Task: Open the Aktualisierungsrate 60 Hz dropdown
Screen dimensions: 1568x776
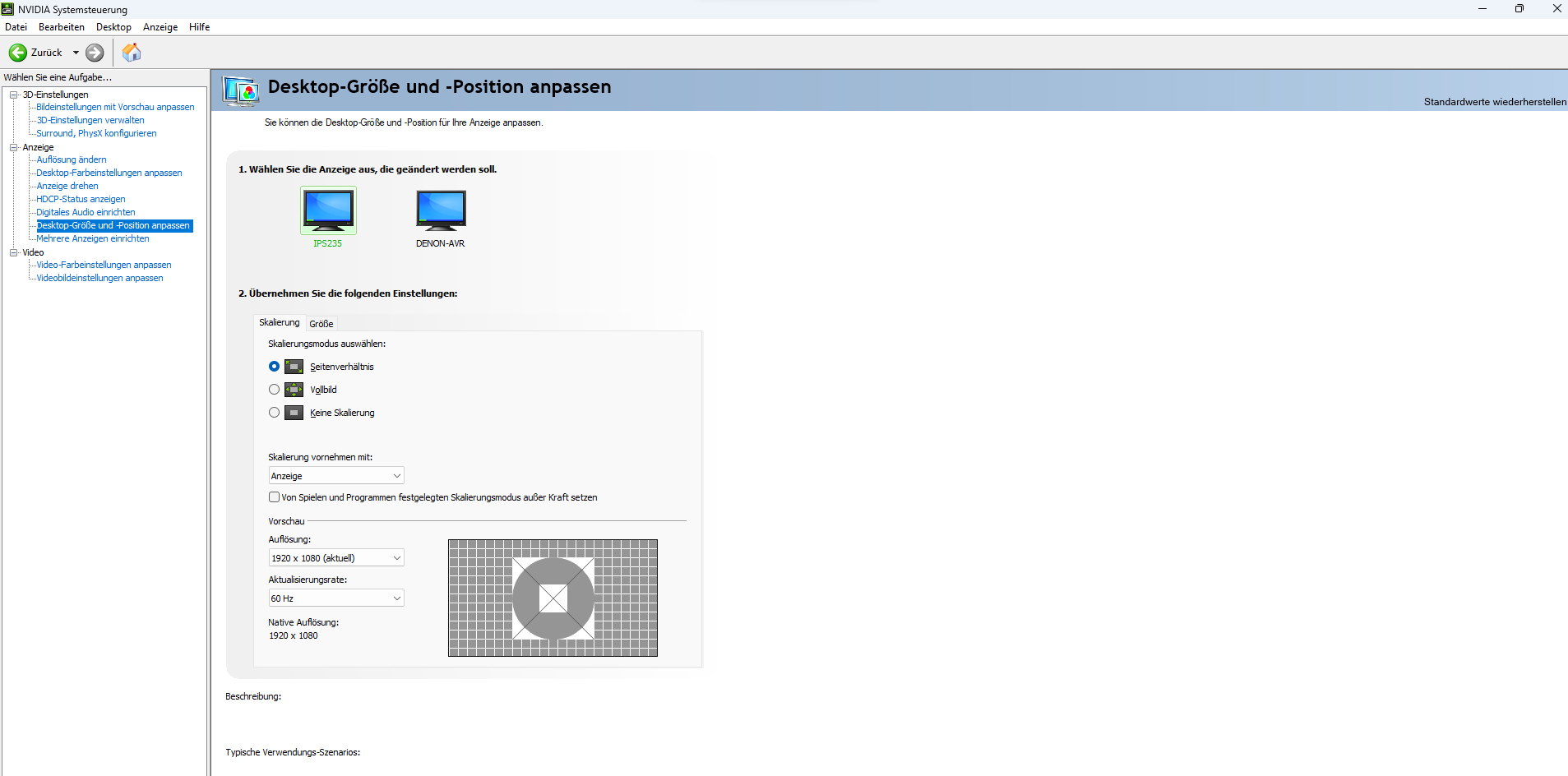Action: [x=336, y=598]
